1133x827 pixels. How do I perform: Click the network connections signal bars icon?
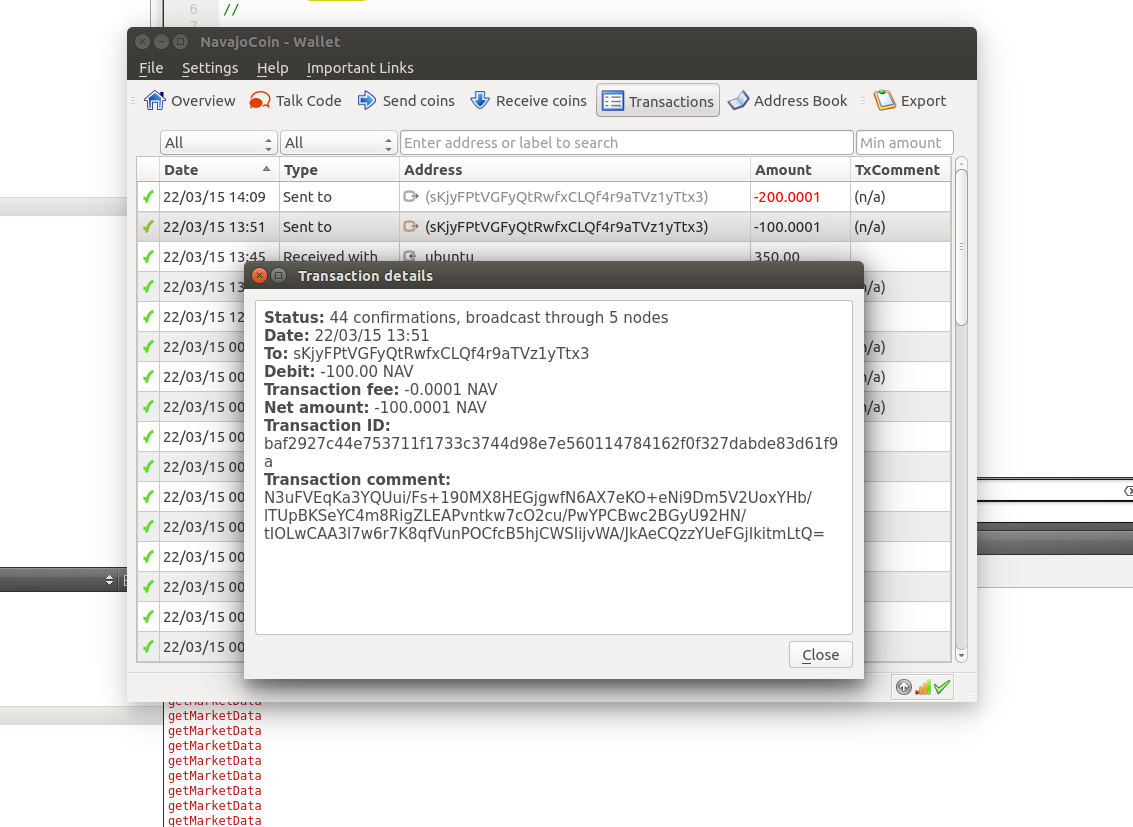[923, 687]
